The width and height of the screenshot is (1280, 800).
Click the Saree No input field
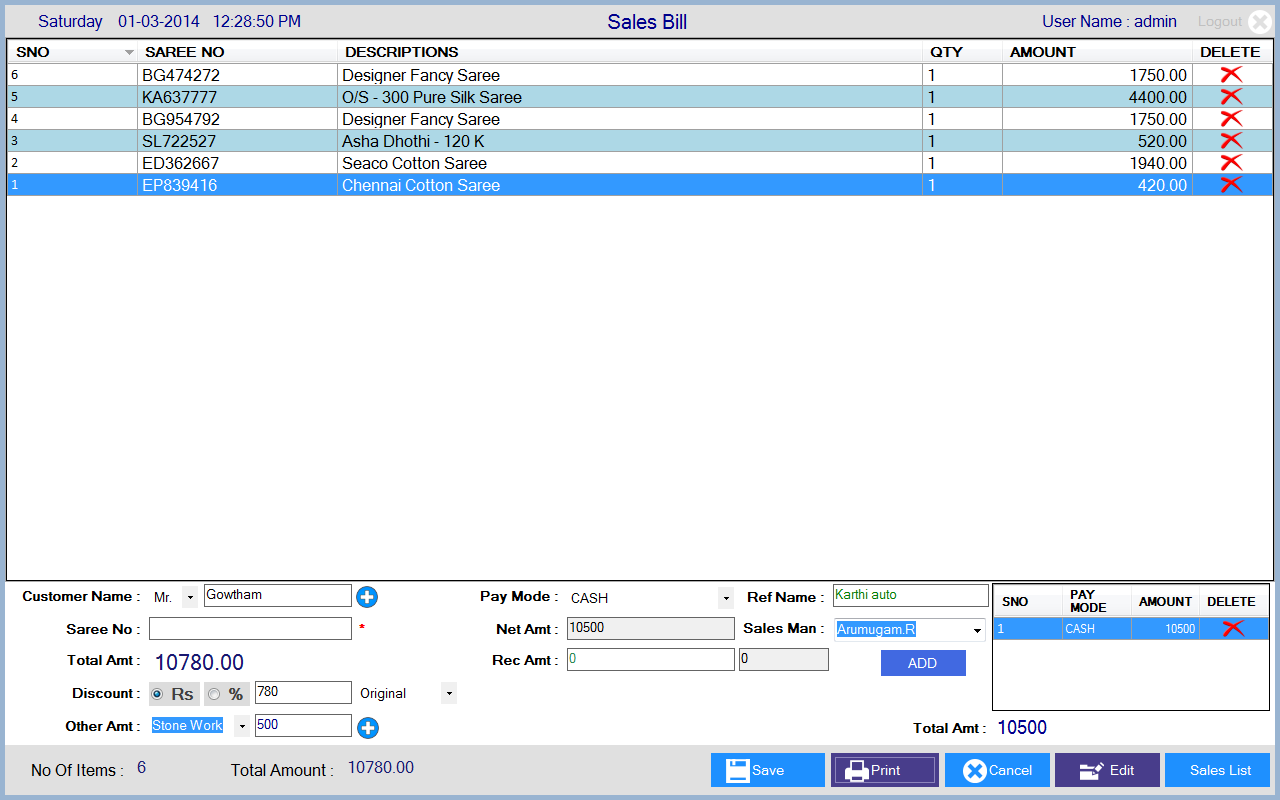[x=250, y=629]
